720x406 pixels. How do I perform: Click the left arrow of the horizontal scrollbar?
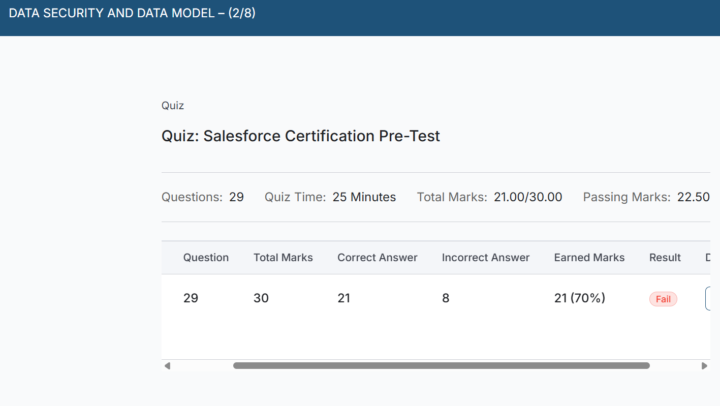[x=167, y=366]
